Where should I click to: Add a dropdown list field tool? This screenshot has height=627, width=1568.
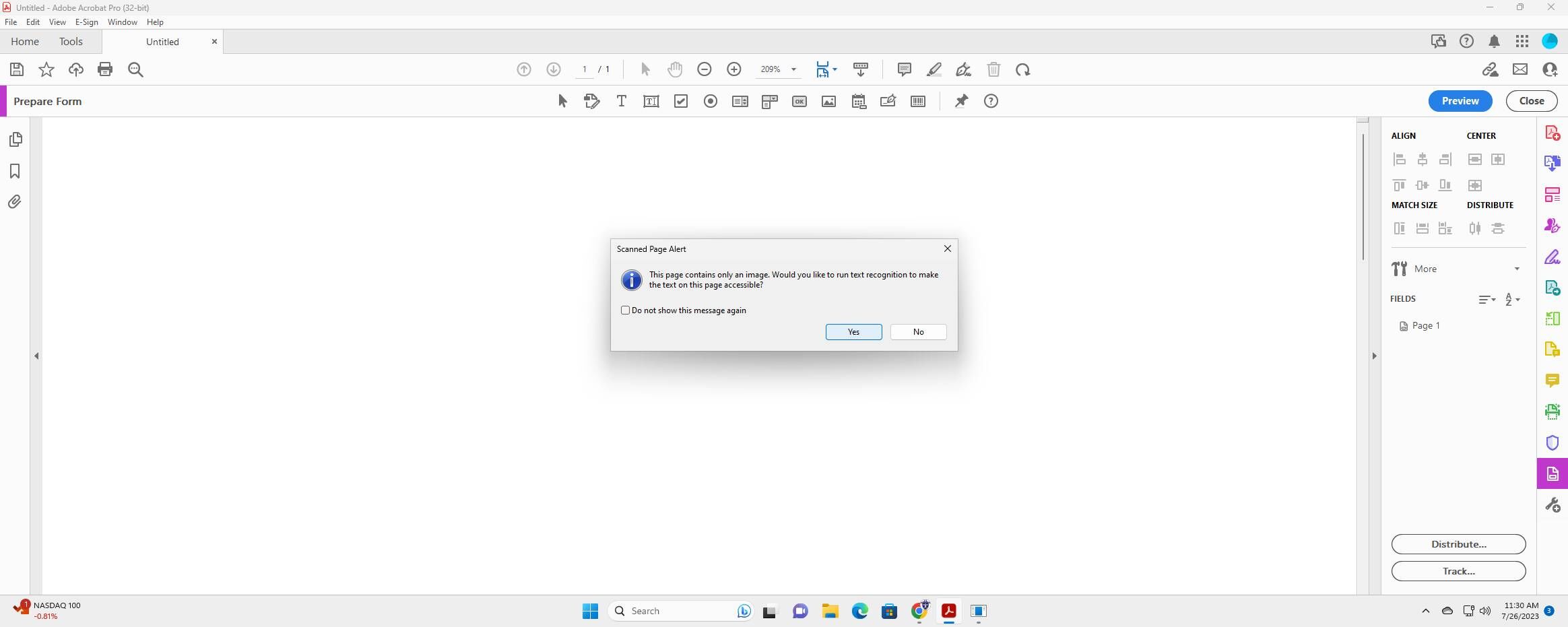click(x=769, y=101)
